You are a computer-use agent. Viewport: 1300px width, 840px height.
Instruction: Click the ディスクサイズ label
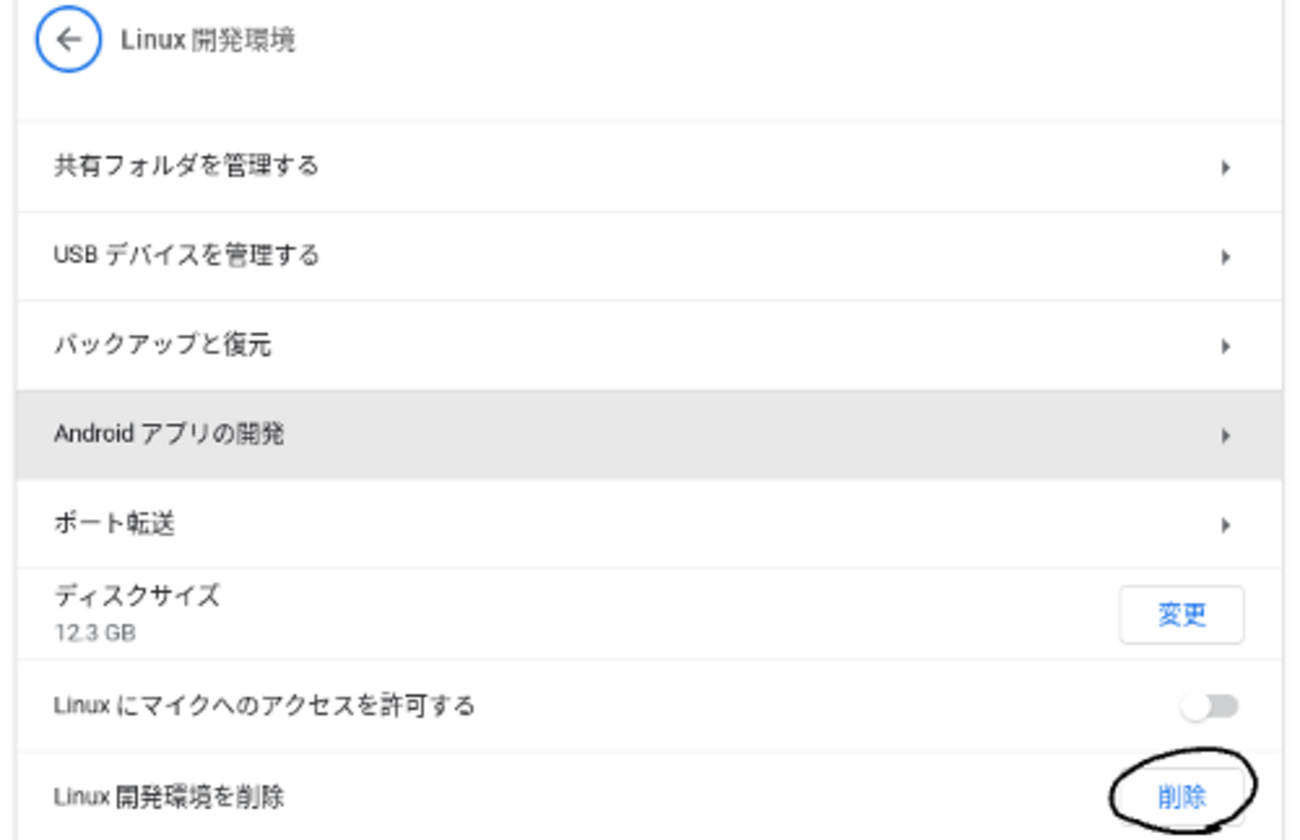pos(136,596)
